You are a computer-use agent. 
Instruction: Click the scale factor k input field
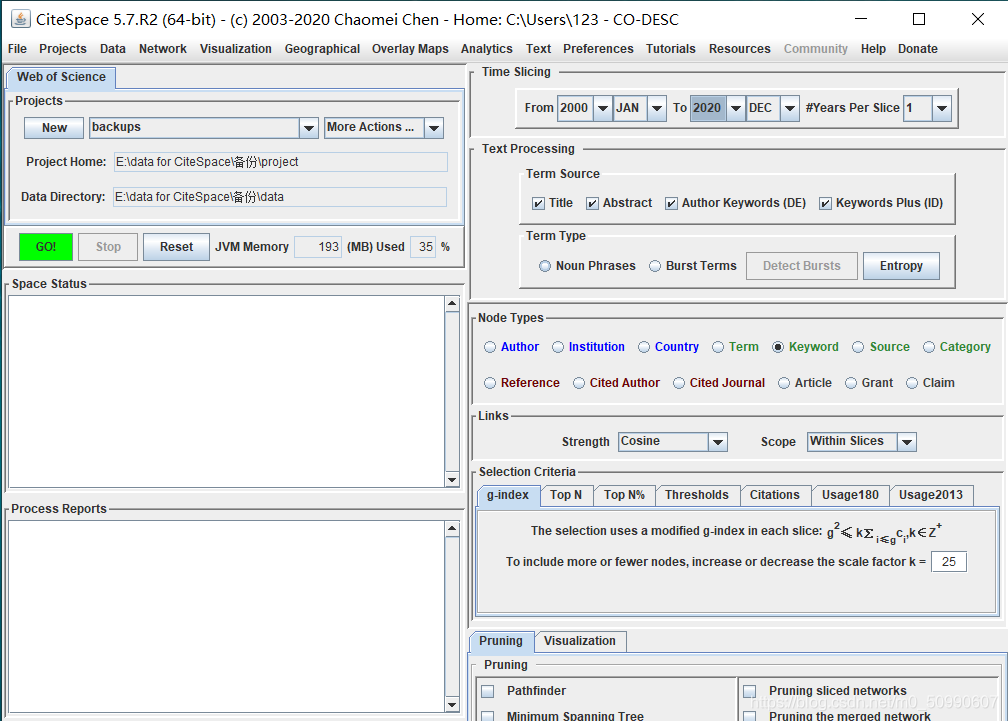[x=948, y=562]
